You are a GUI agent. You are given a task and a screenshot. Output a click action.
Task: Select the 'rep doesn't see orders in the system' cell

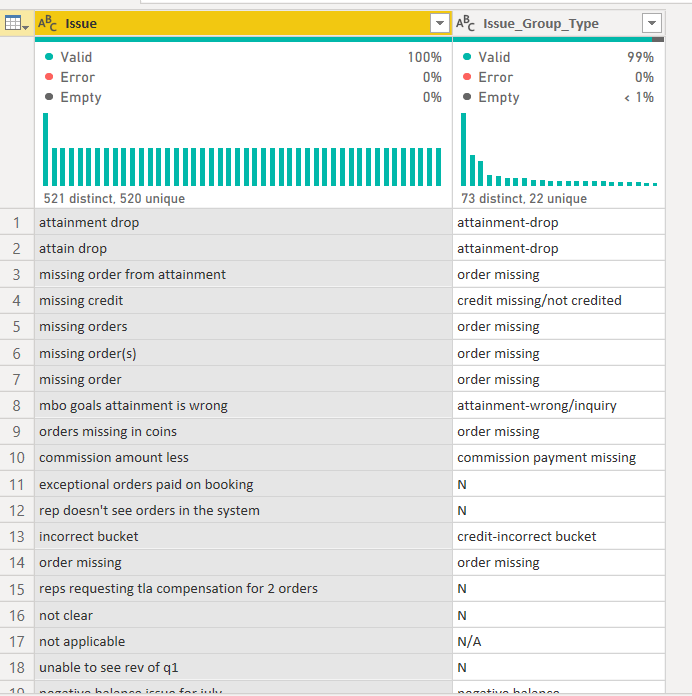243,510
